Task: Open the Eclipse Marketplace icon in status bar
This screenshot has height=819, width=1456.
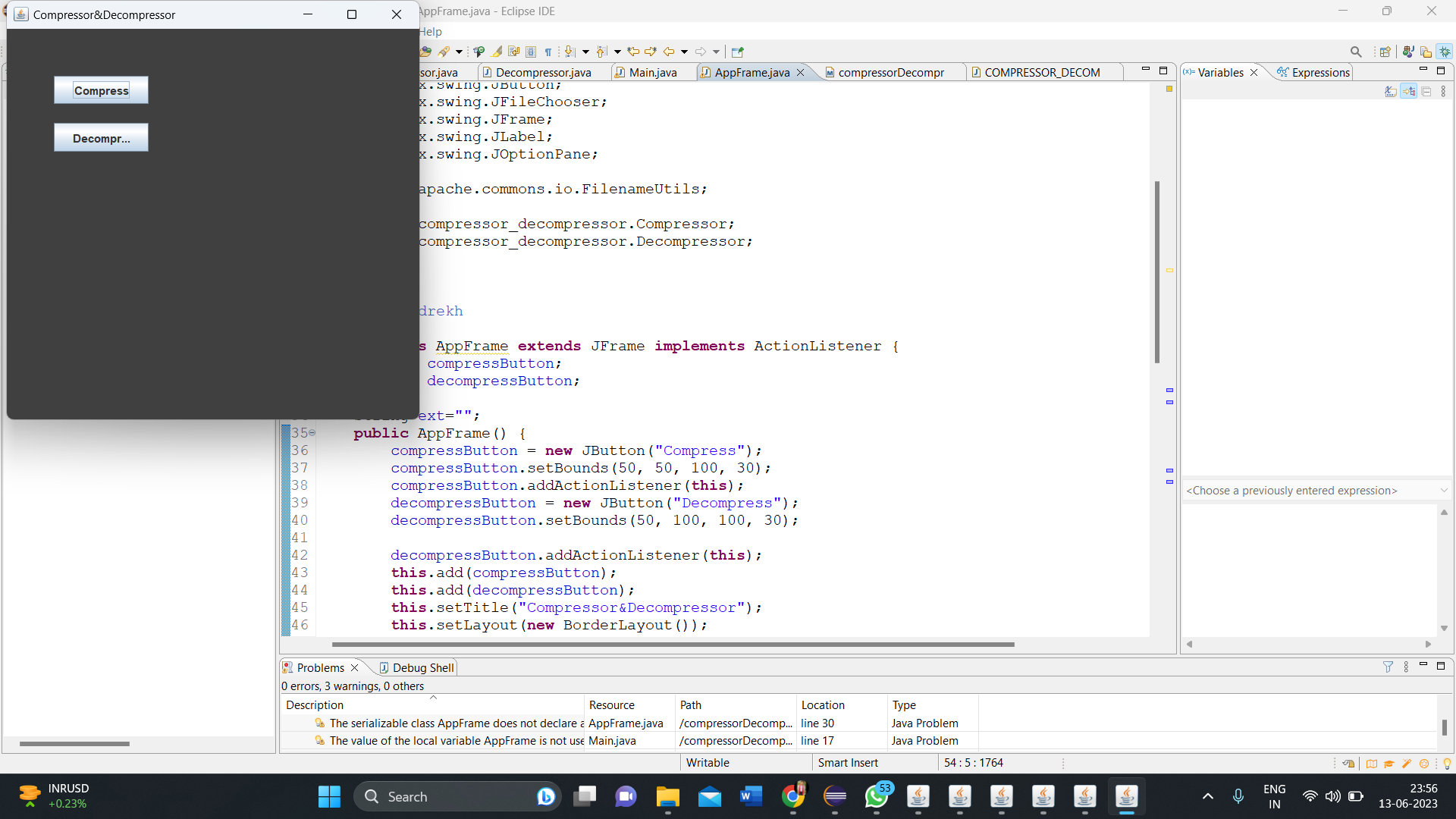Action: click(x=1425, y=764)
